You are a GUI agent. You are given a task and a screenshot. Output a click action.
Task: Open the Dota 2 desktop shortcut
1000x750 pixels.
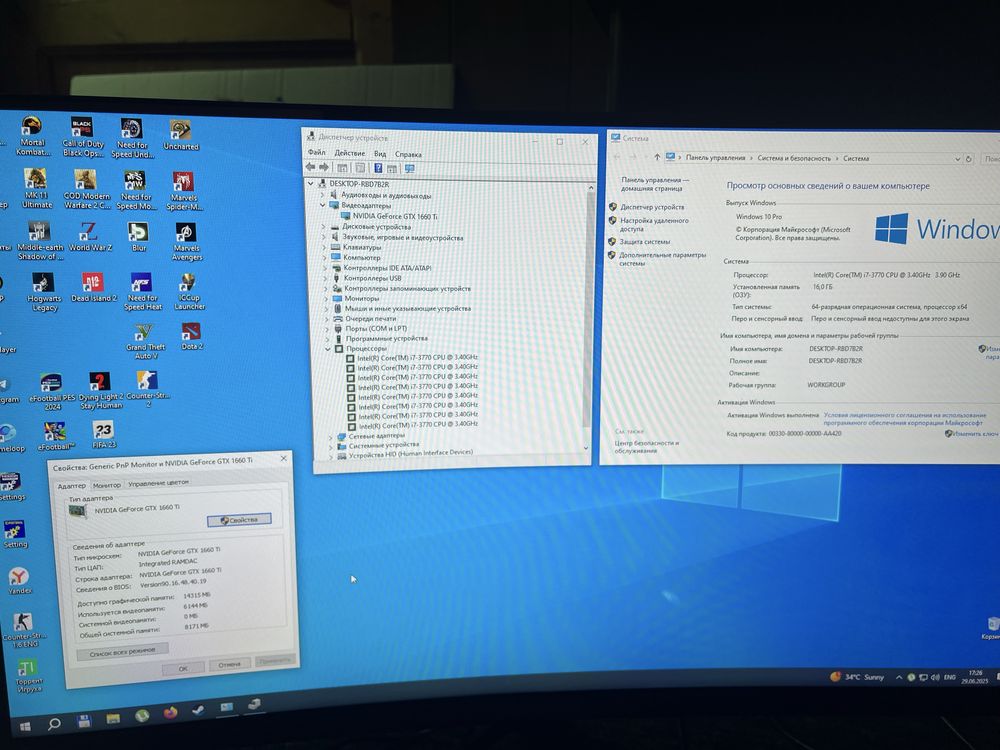(192, 336)
